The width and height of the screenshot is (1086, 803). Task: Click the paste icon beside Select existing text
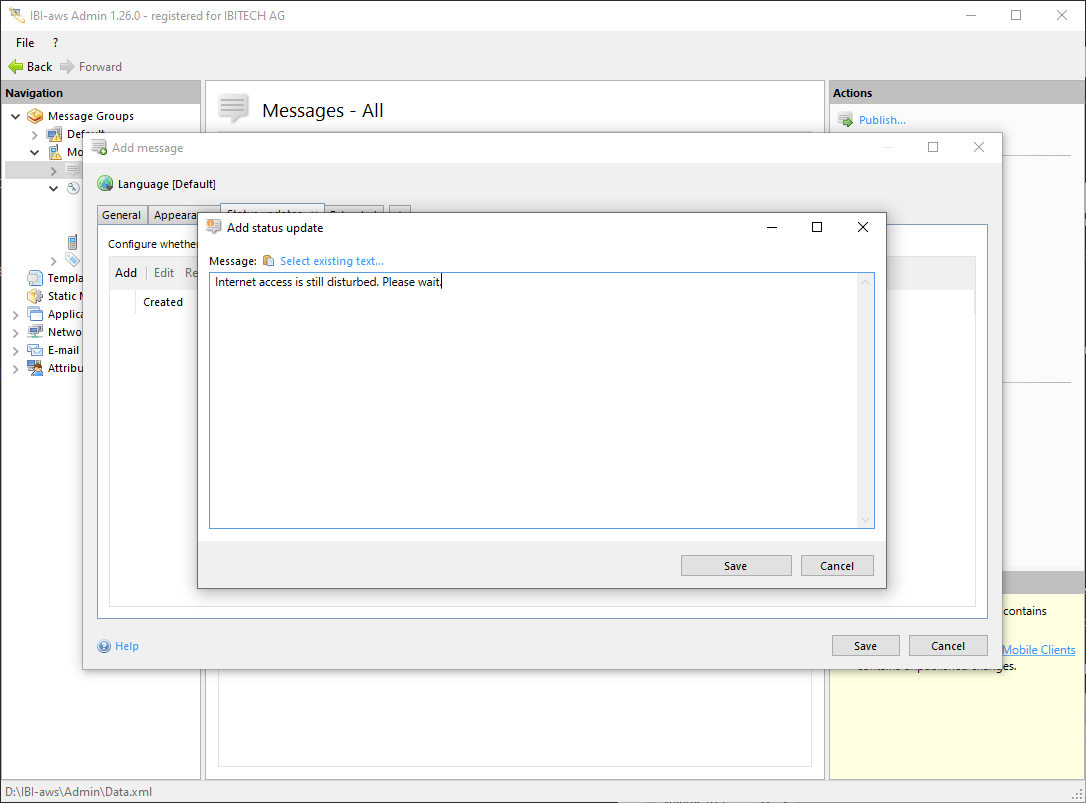268,261
